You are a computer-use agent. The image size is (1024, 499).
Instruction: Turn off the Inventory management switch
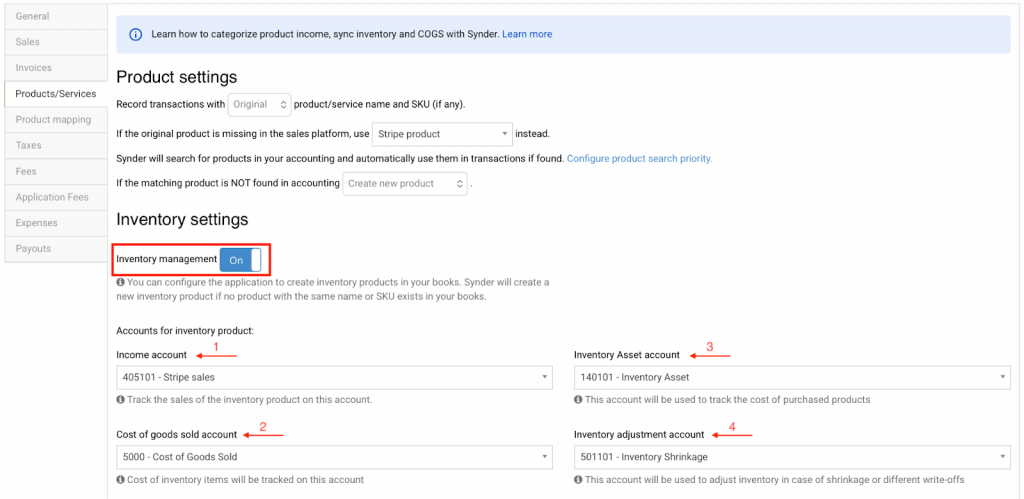pyautogui.click(x=240, y=260)
